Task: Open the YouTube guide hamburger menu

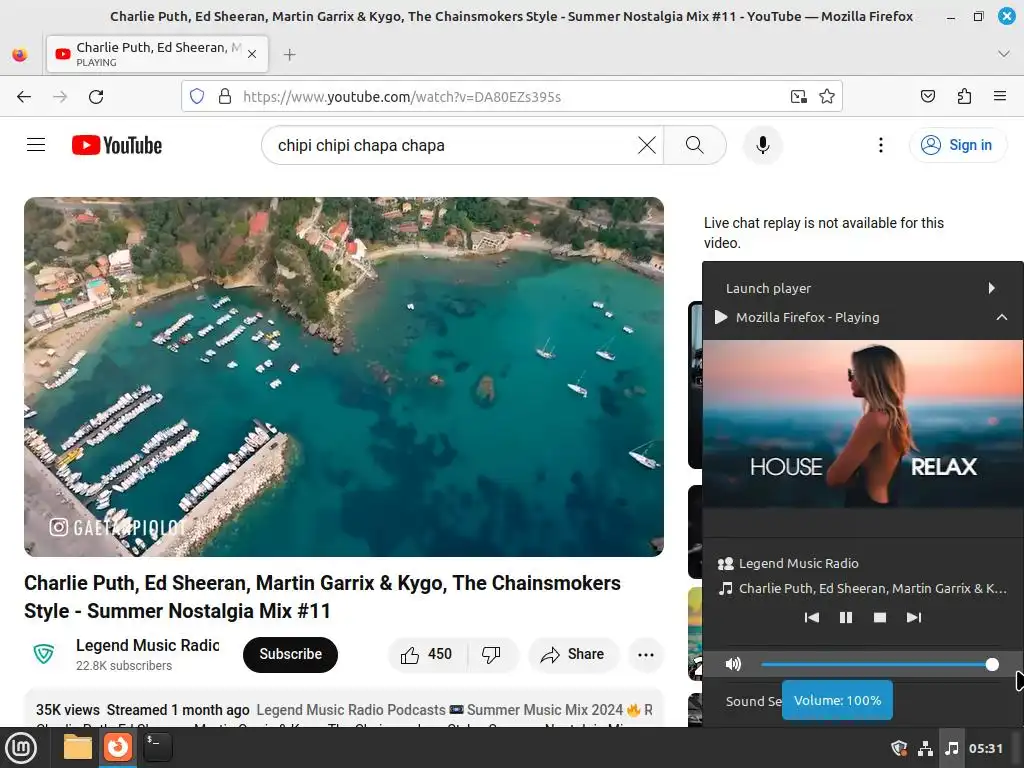Action: pos(36,145)
